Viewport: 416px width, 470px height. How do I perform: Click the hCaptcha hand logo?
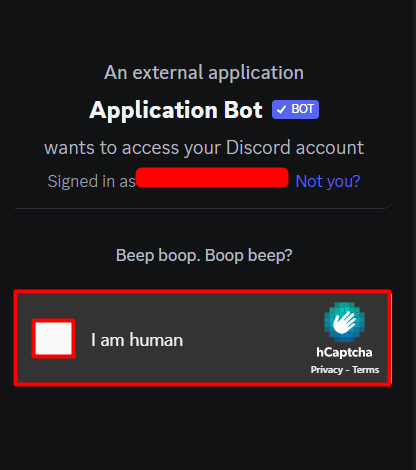pos(344,322)
